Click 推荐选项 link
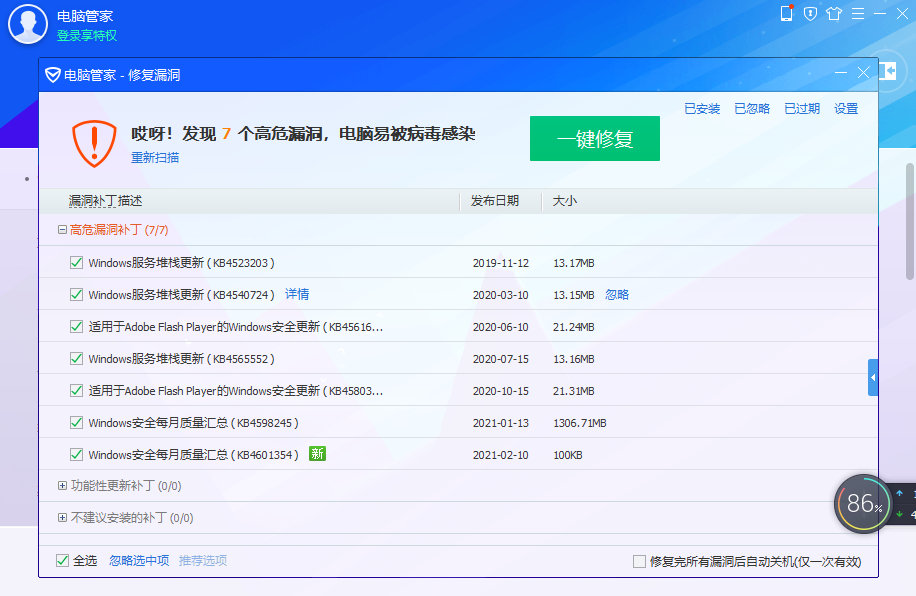The image size is (916, 596). point(203,560)
